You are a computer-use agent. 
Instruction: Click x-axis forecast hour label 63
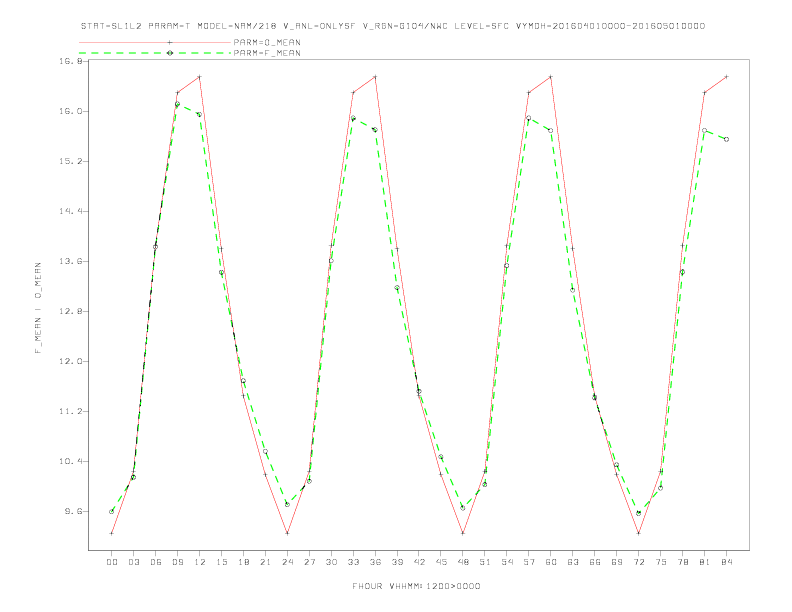[x=573, y=562]
